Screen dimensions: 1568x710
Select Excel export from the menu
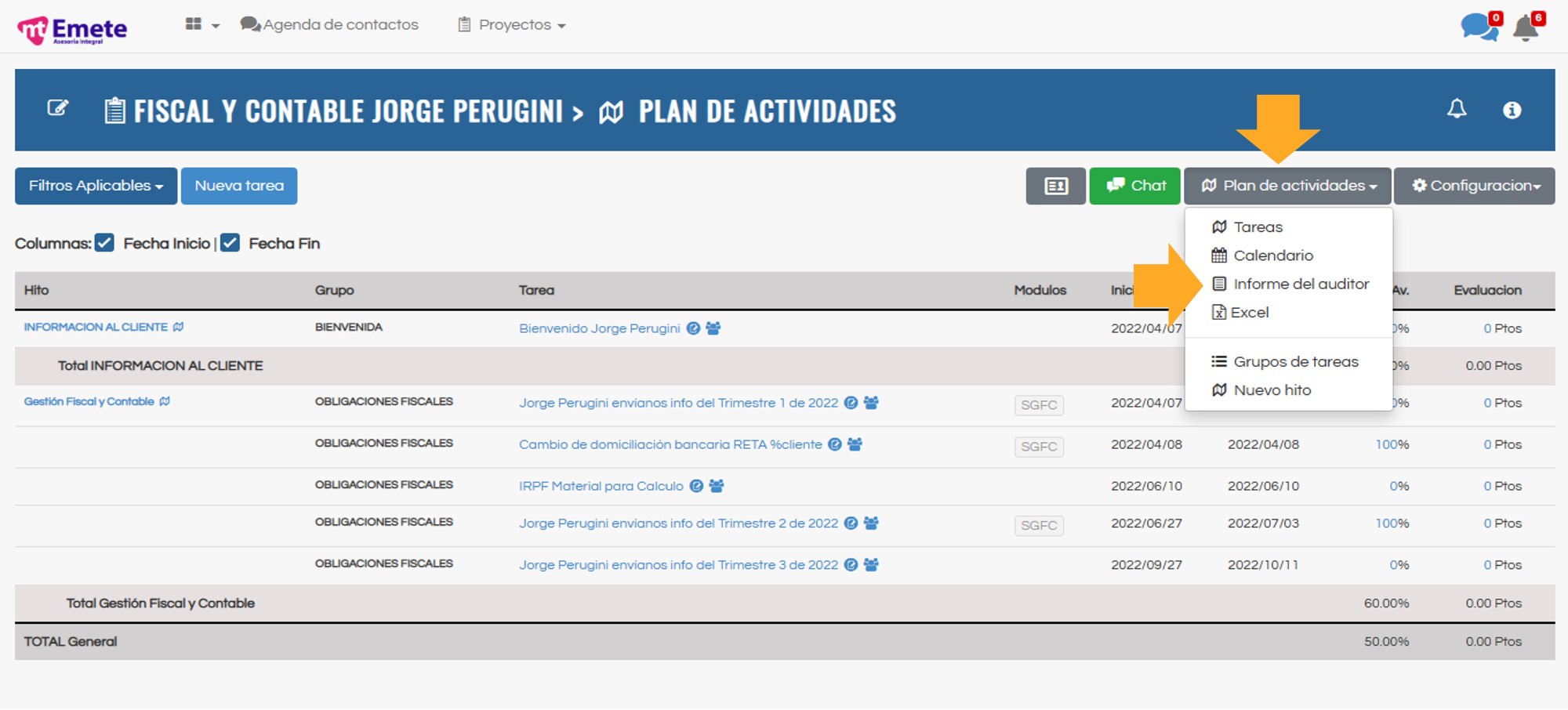(x=1249, y=312)
